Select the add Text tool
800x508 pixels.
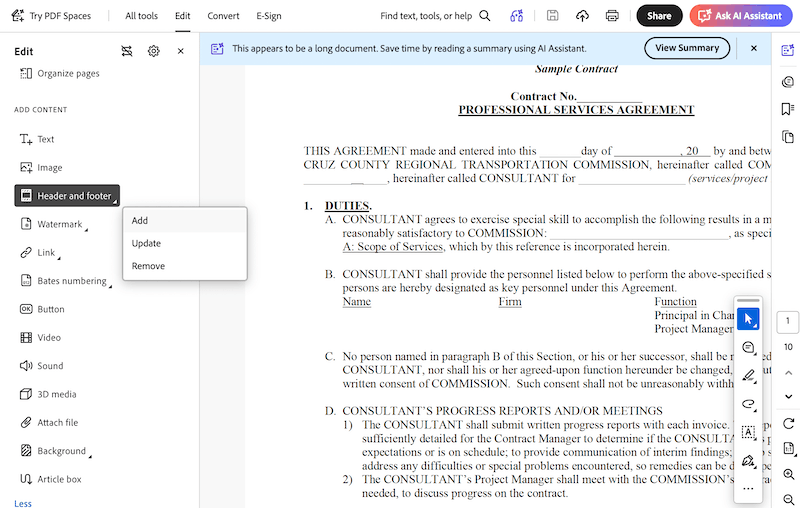pyautogui.click(x=37, y=139)
